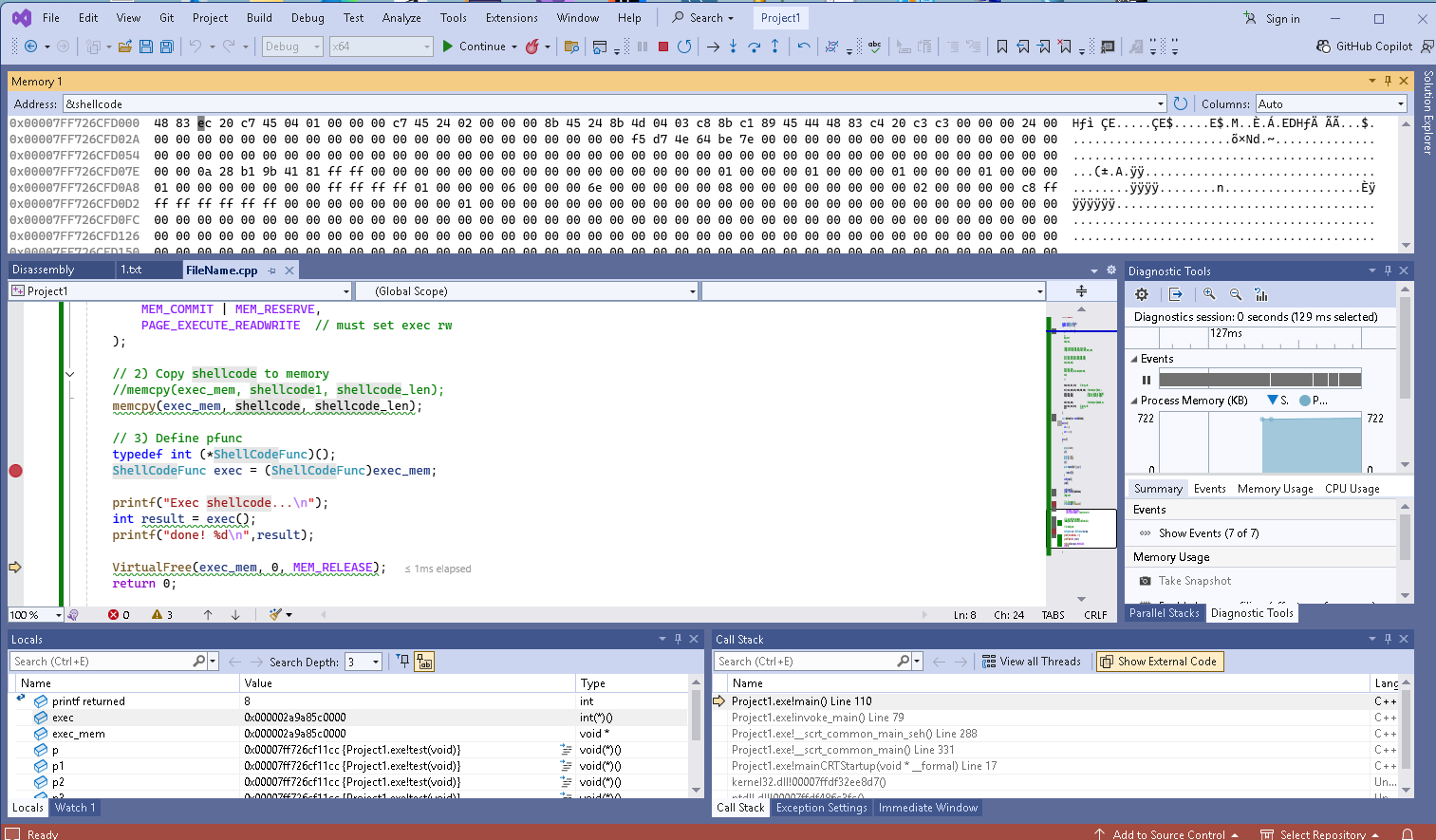Click Add to Source Control

(1167, 834)
